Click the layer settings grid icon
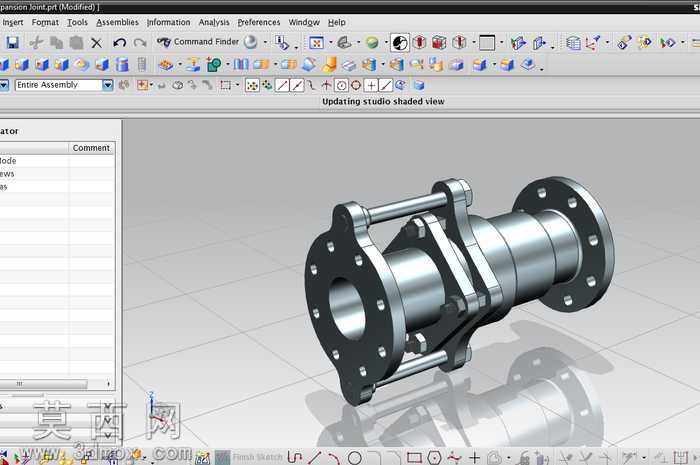This screenshot has width=700, height=465. click(x=573, y=43)
